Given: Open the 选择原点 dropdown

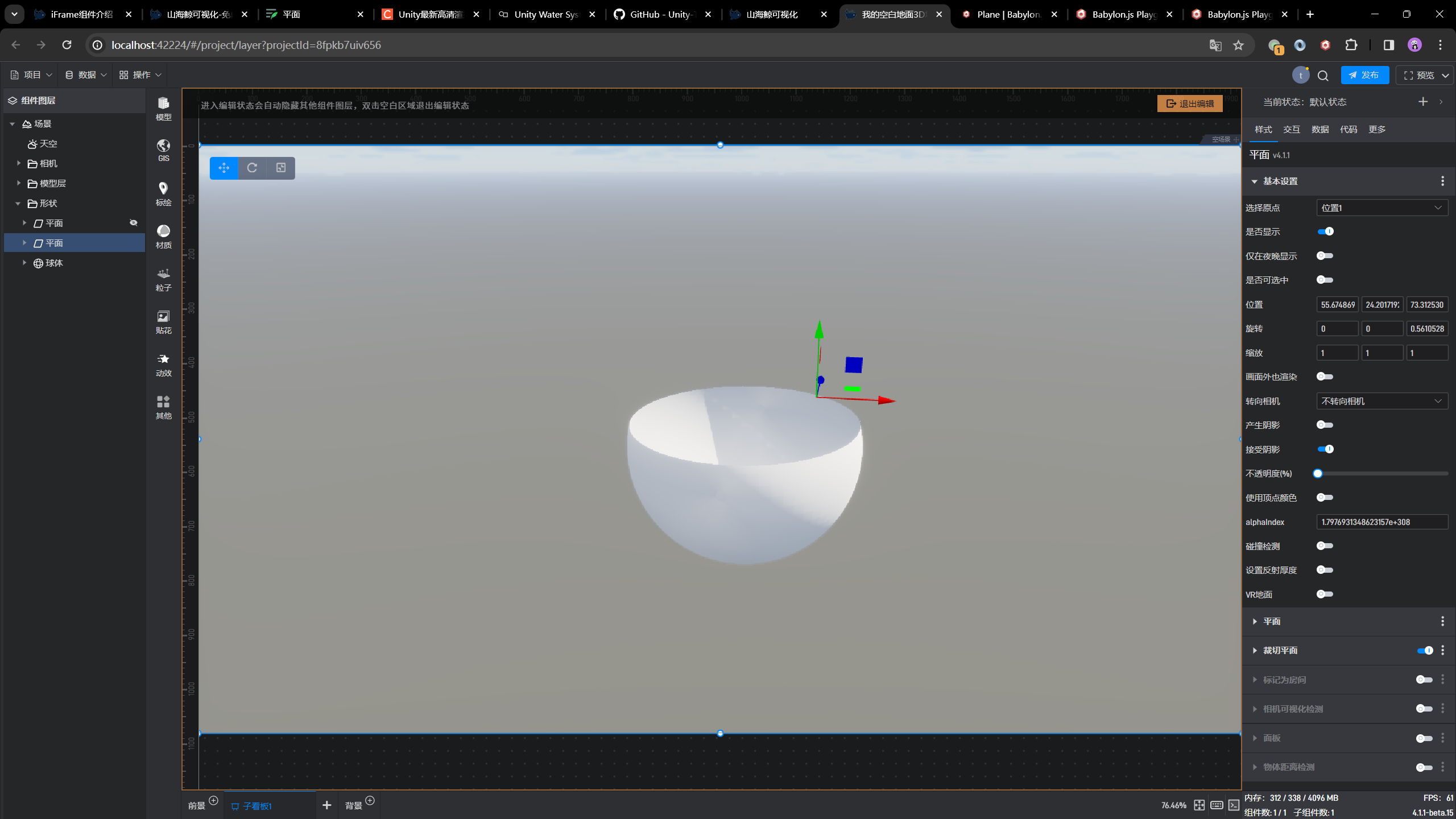Looking at the screenshot, I should pos(1381,208).
